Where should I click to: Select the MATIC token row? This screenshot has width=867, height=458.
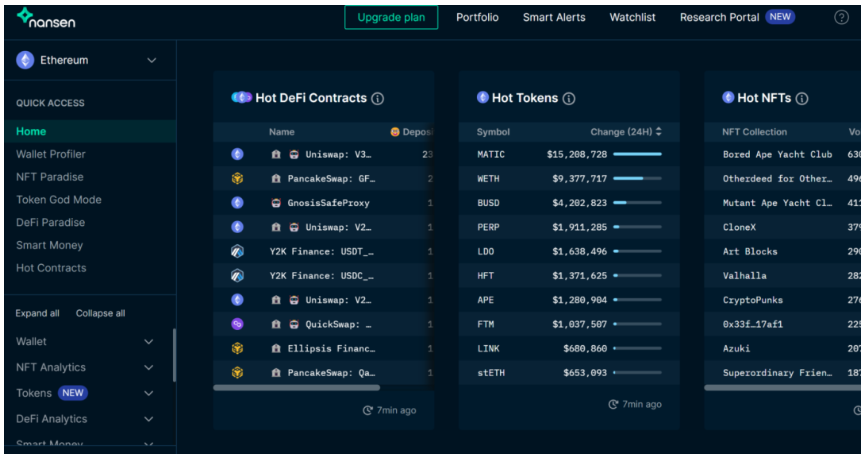tap(569, 154)
